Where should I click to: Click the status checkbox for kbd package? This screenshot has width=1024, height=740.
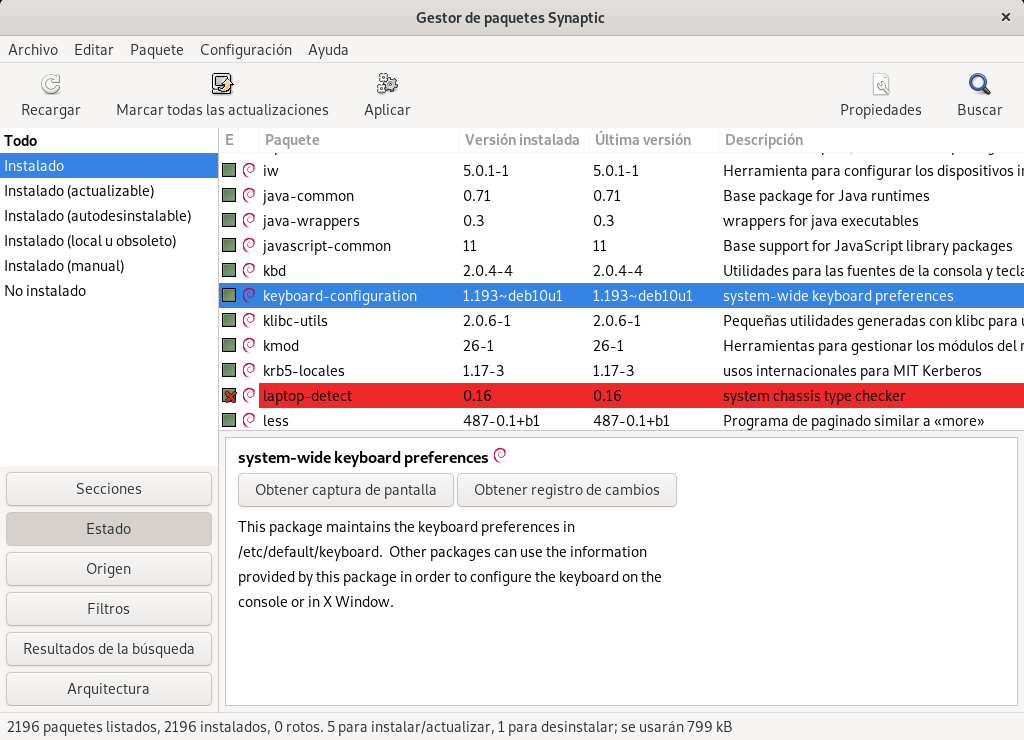pyautogui.click(x=231, y=270)
